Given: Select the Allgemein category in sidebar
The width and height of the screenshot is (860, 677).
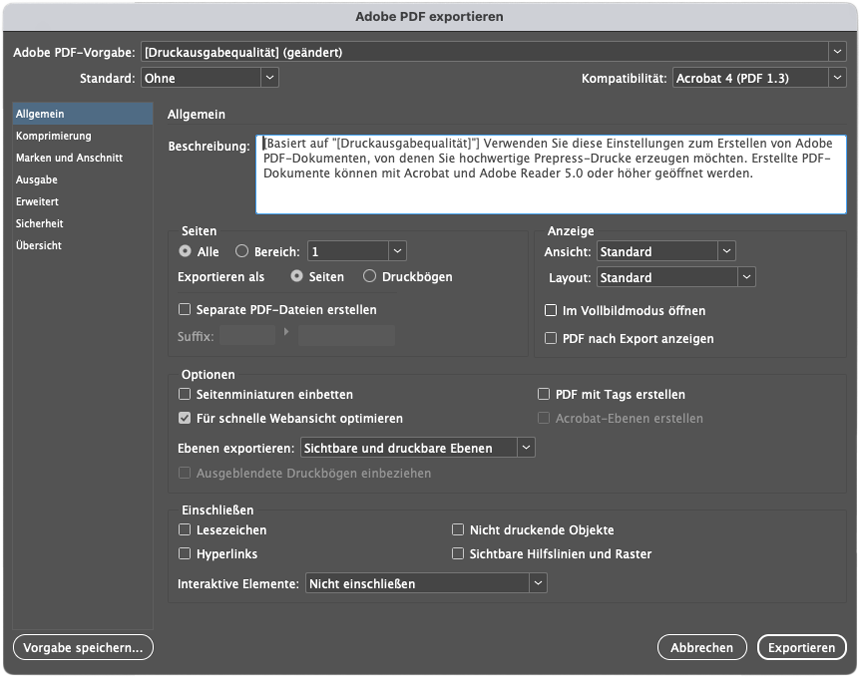Looking at the screenshot, I should [x=83, y=114].
